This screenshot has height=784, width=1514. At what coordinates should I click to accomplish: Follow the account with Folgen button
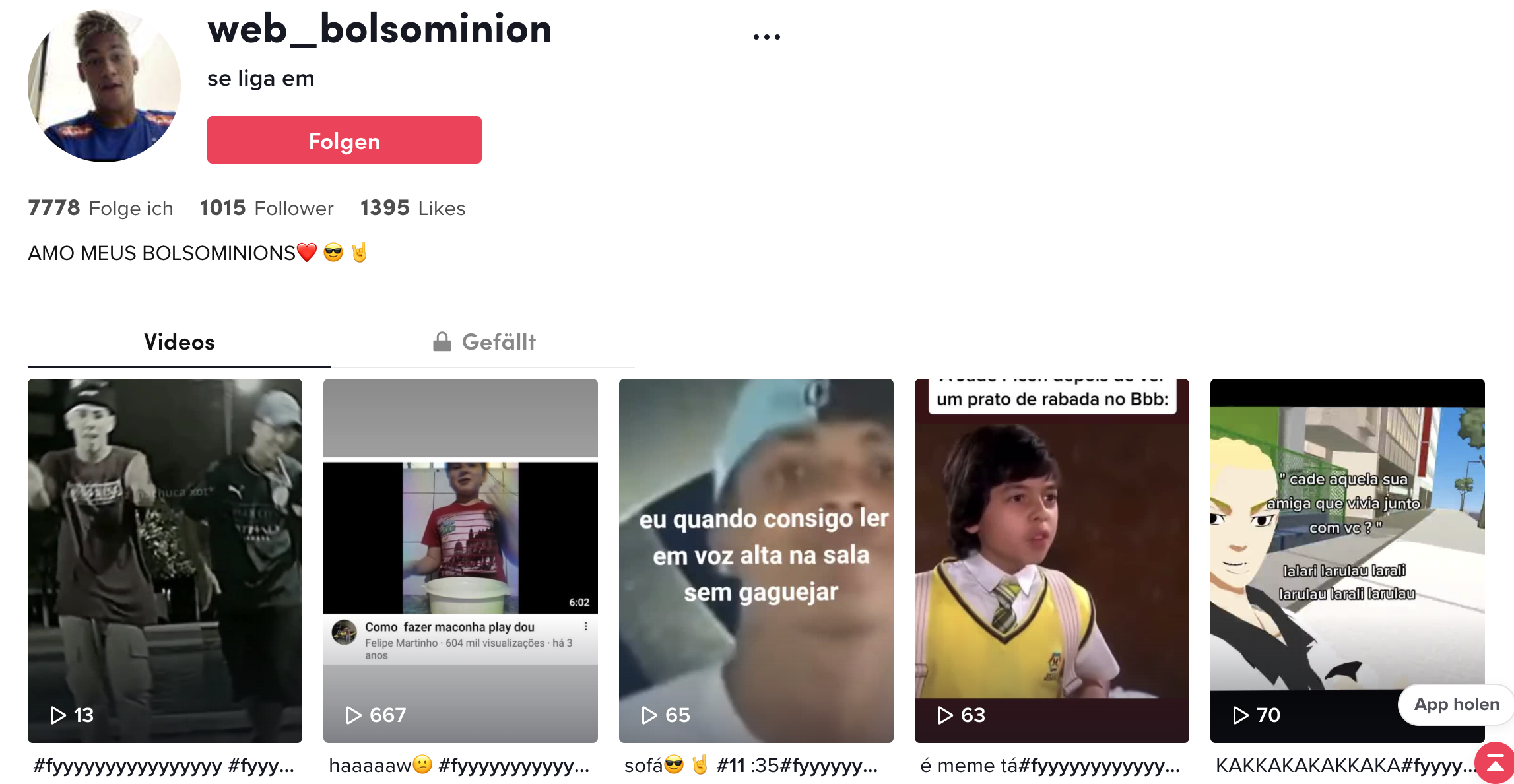point(345,140)
